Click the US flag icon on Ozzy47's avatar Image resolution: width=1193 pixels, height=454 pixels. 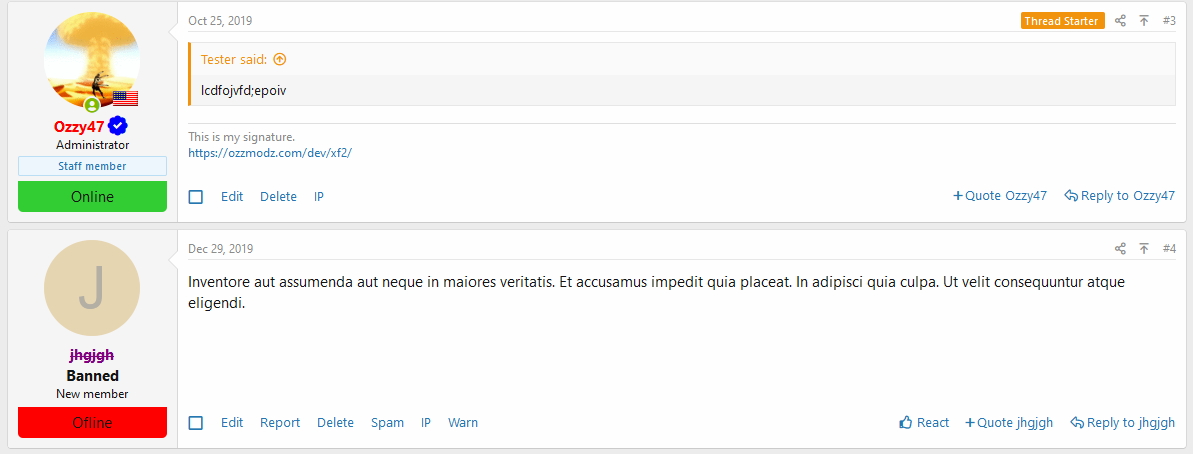pos(125,98)
